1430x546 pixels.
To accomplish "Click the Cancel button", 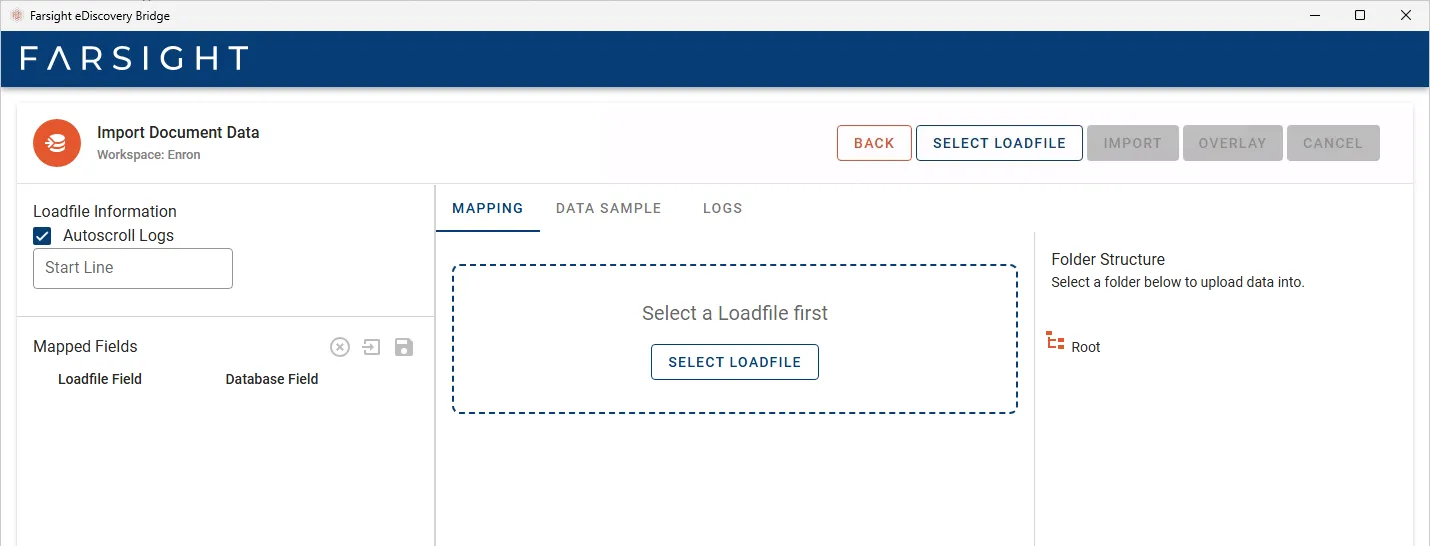I will click(x=1332, y=143).
